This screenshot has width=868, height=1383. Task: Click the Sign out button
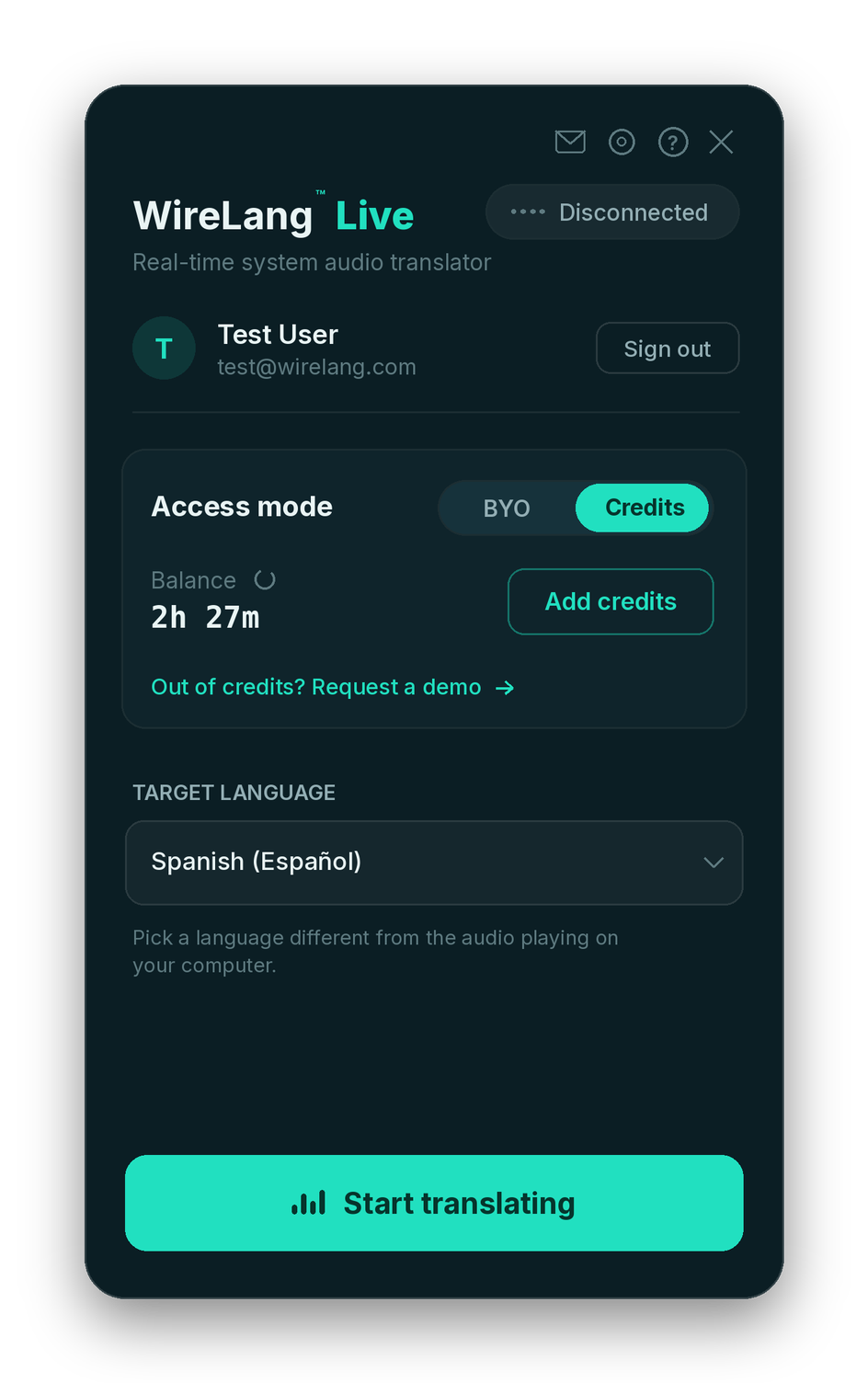668,349
